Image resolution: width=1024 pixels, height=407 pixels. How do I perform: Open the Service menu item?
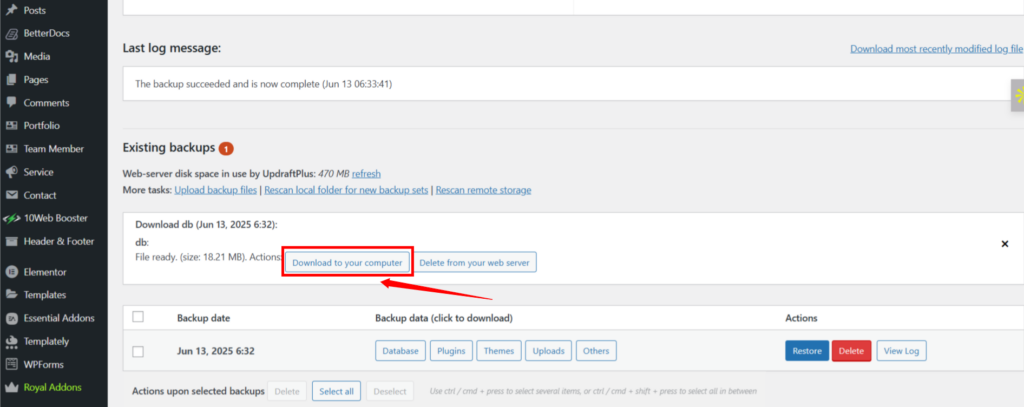39,172
